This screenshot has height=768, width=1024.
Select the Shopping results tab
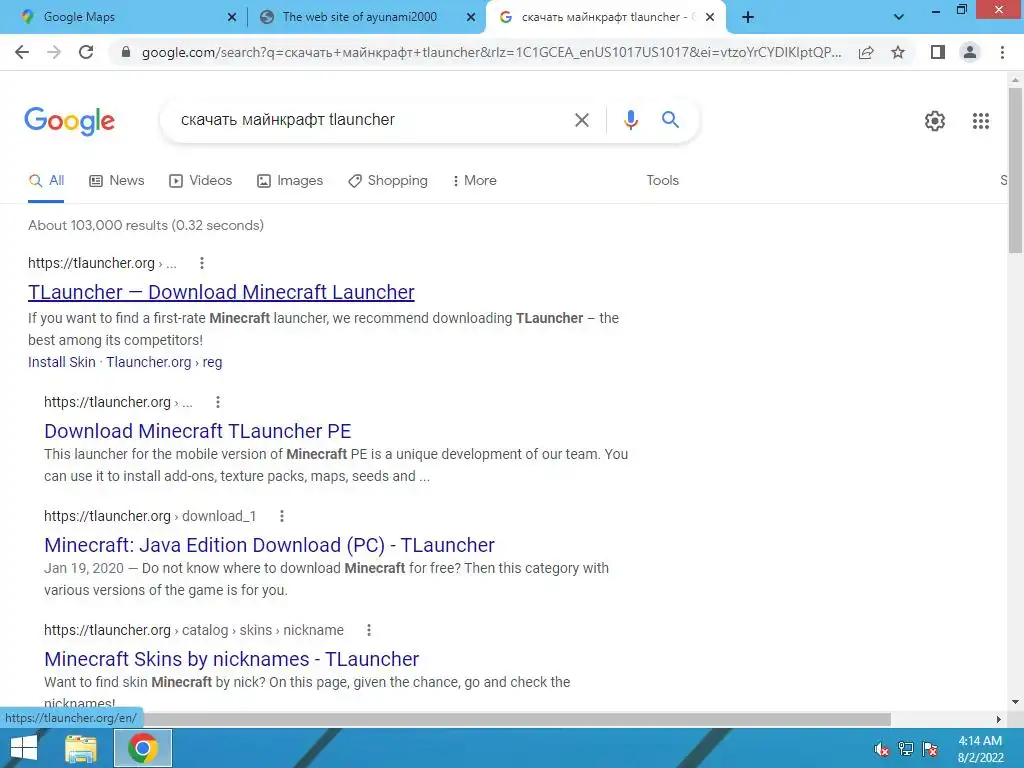click(x=388, y=181)
